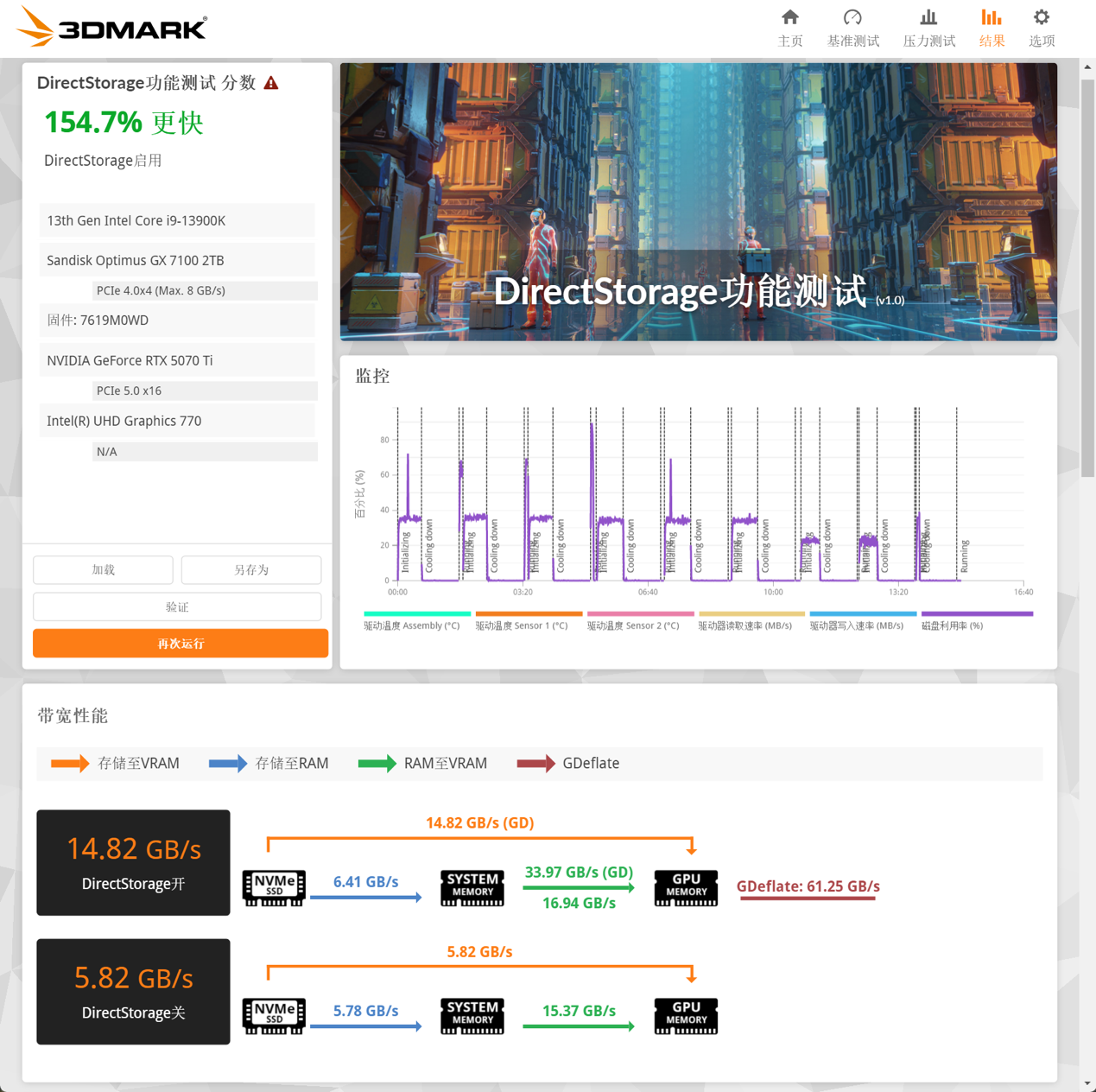This screenshot has width=1096, height=1092.
Task: Click the 14.82 GB/s (GD) orange label
Action: 480,822
